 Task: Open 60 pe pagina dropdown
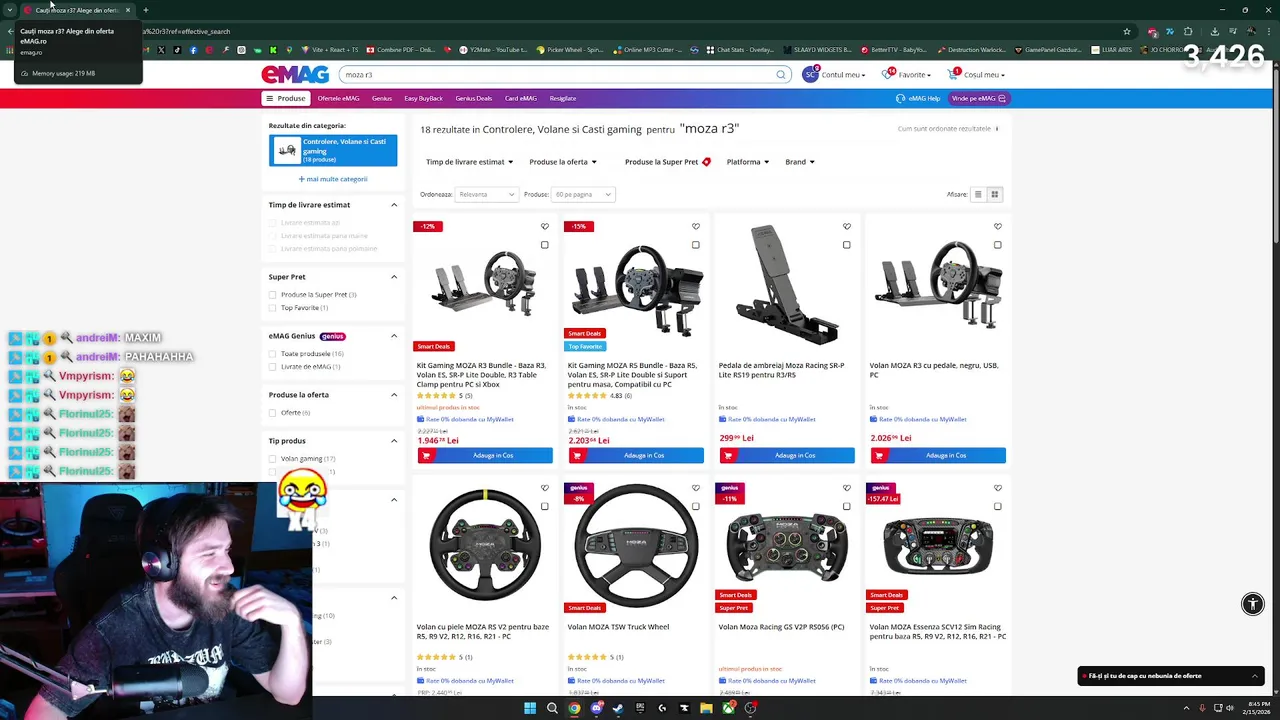pyautogui.click(x=583, y=194)
